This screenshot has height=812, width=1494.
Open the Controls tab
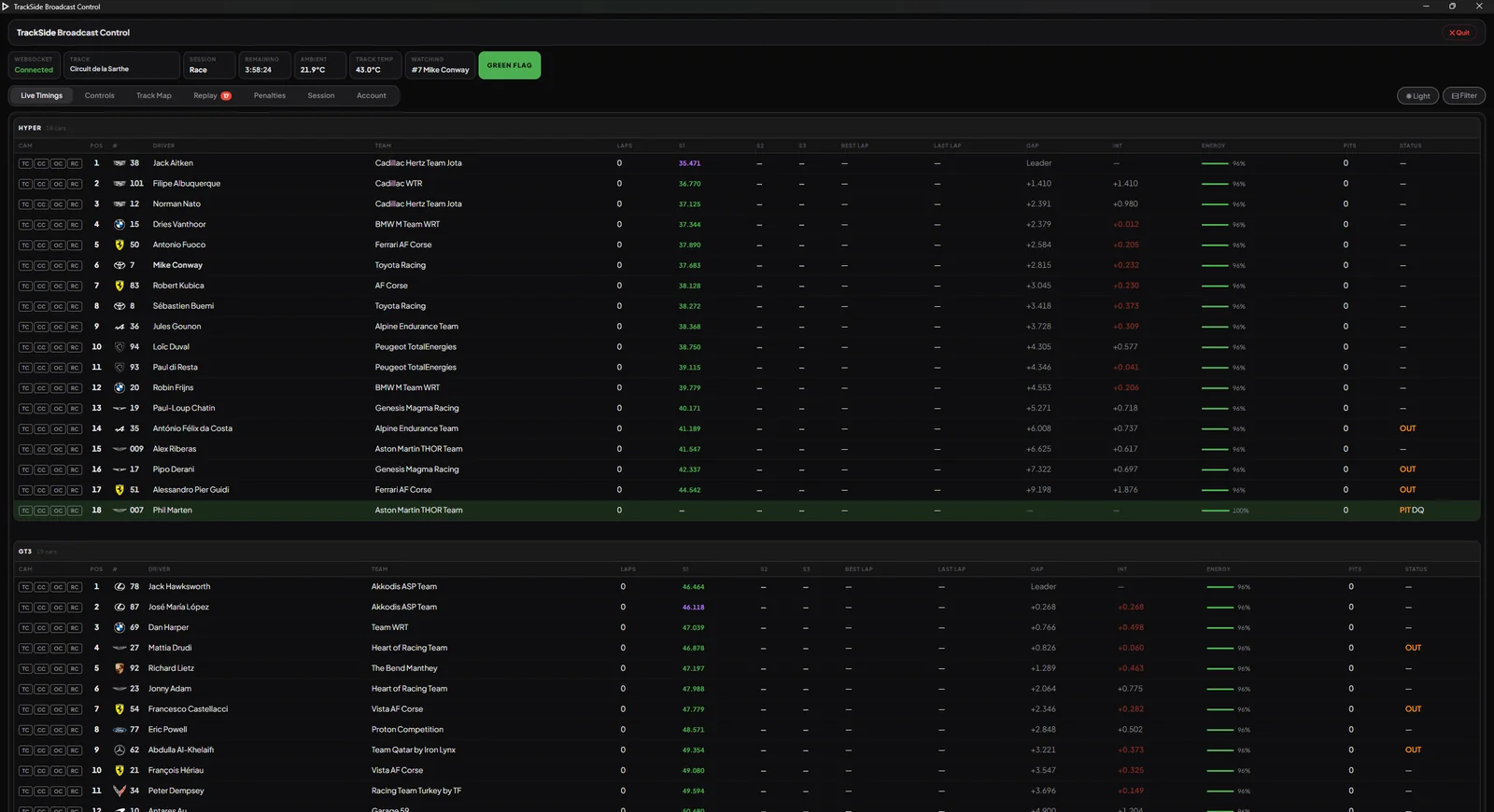point(99,96)
